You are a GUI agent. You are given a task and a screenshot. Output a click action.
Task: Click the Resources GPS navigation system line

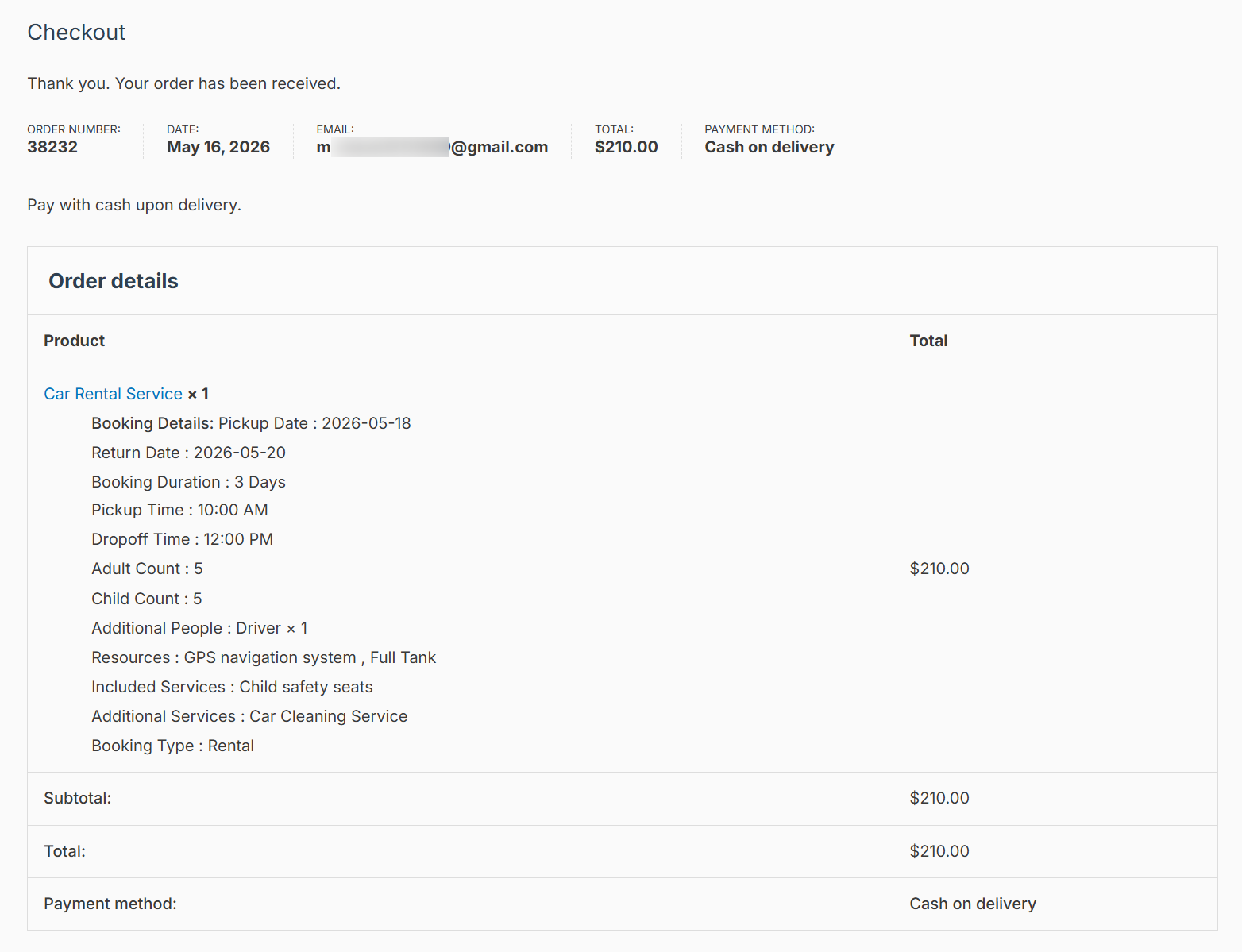[264, 657]
